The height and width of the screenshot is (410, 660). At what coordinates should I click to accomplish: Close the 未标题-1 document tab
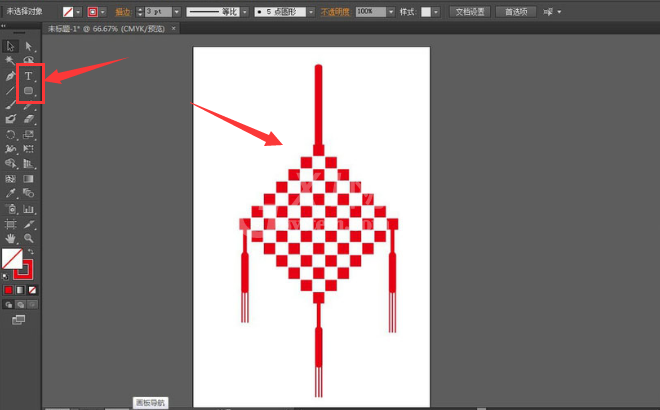[x=173, y=28]
